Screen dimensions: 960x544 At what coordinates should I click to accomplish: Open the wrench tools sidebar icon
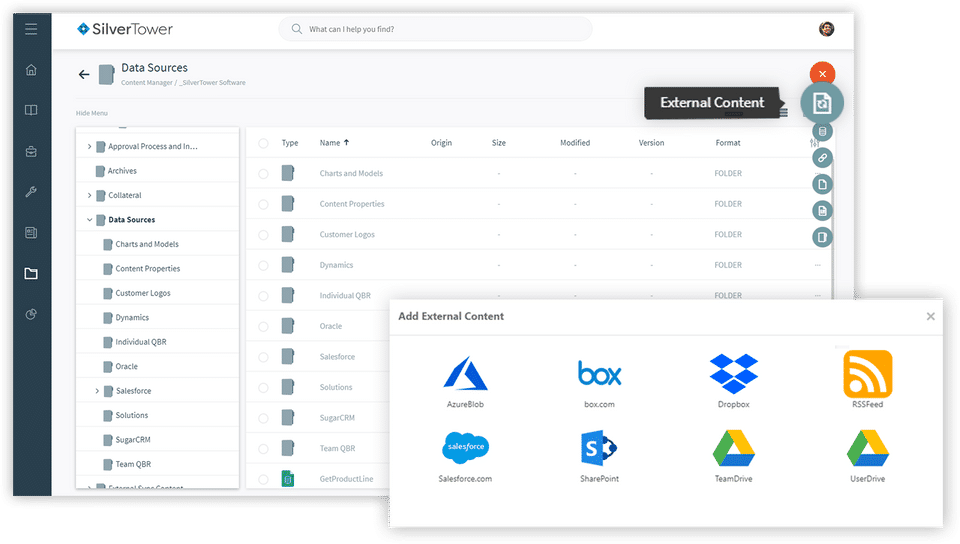click(x=31, y=192)
